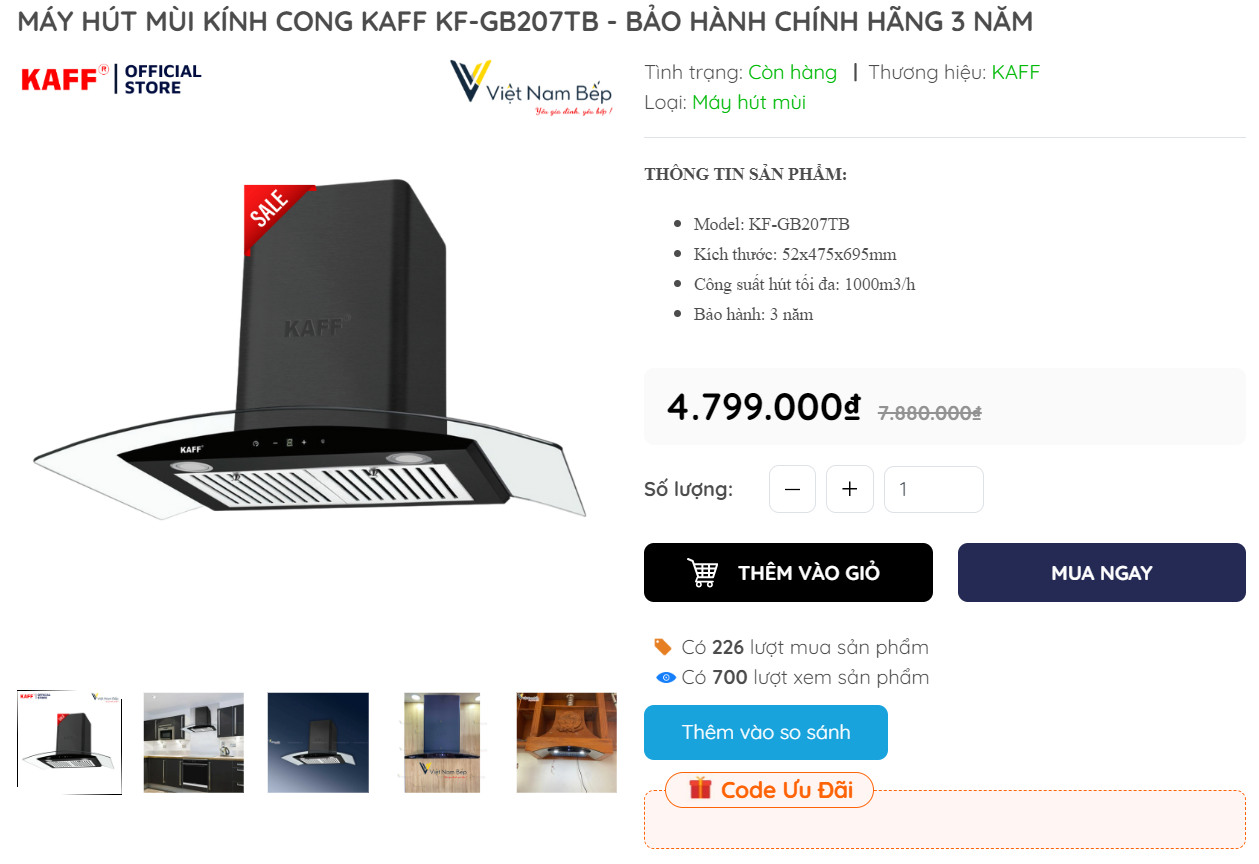The width and height of the screenshot is (1259, 864).
Task: Open the Máy hút mùi category link
Action: (x=749, y=102)
